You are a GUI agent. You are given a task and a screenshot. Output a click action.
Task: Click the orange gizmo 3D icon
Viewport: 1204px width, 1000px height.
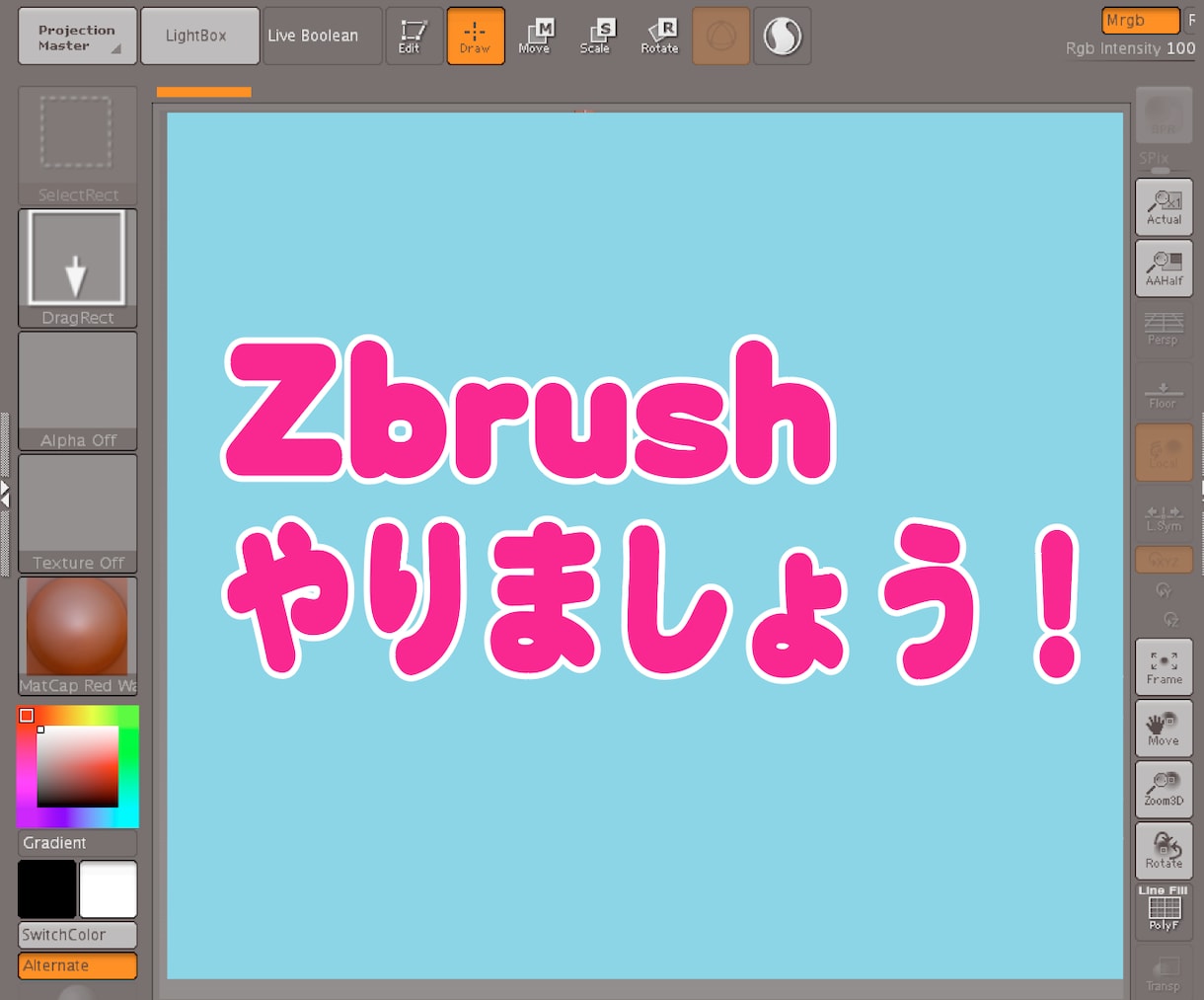coord(721,37)
